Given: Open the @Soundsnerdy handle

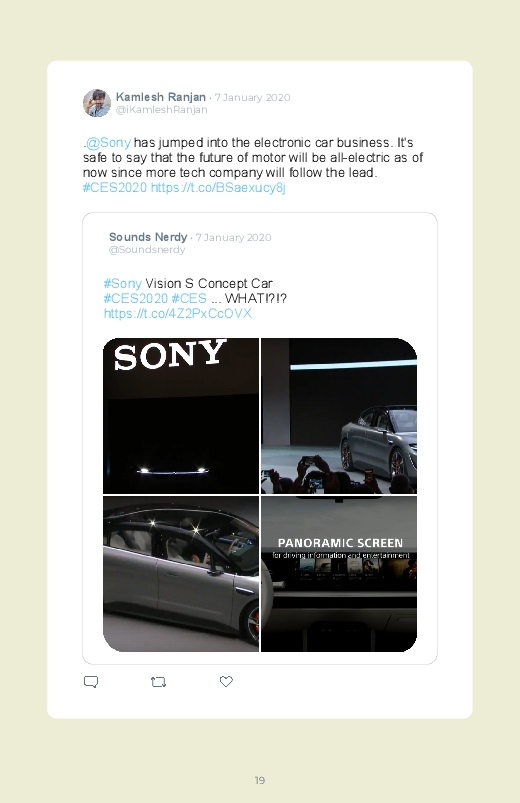Looking at the screenshot, I should [x=147, y=250].
